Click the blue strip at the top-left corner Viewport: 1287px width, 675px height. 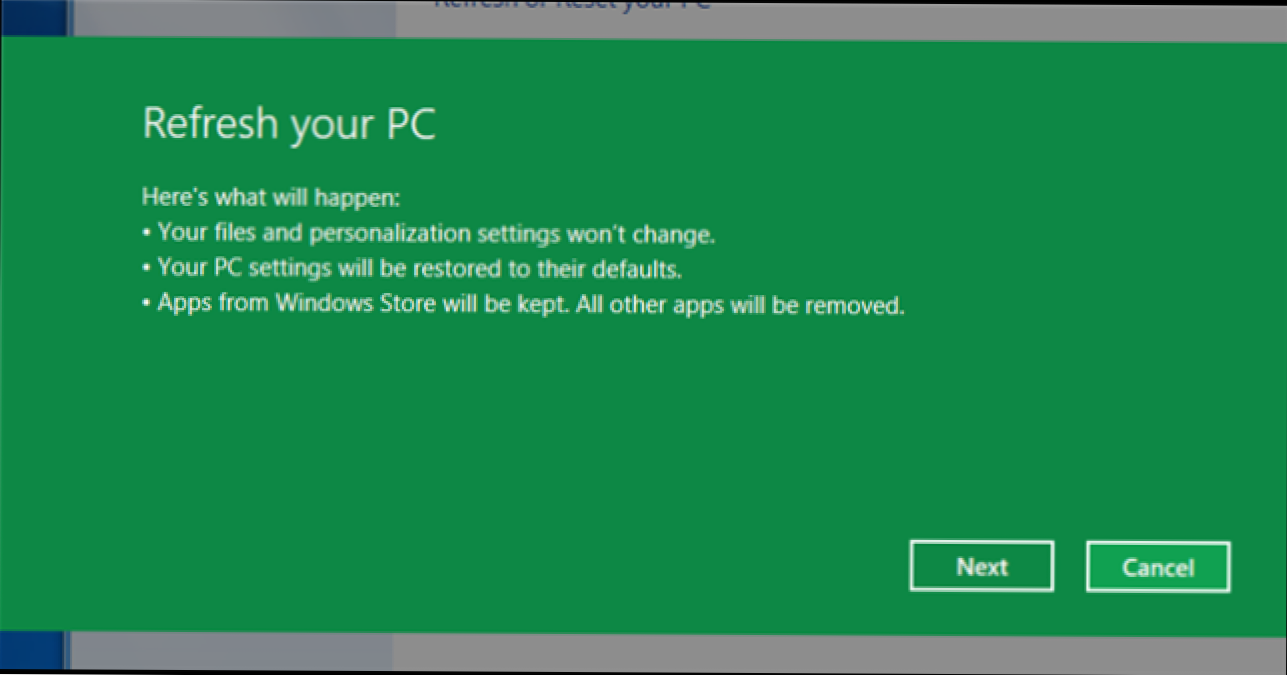pos(32,18)
